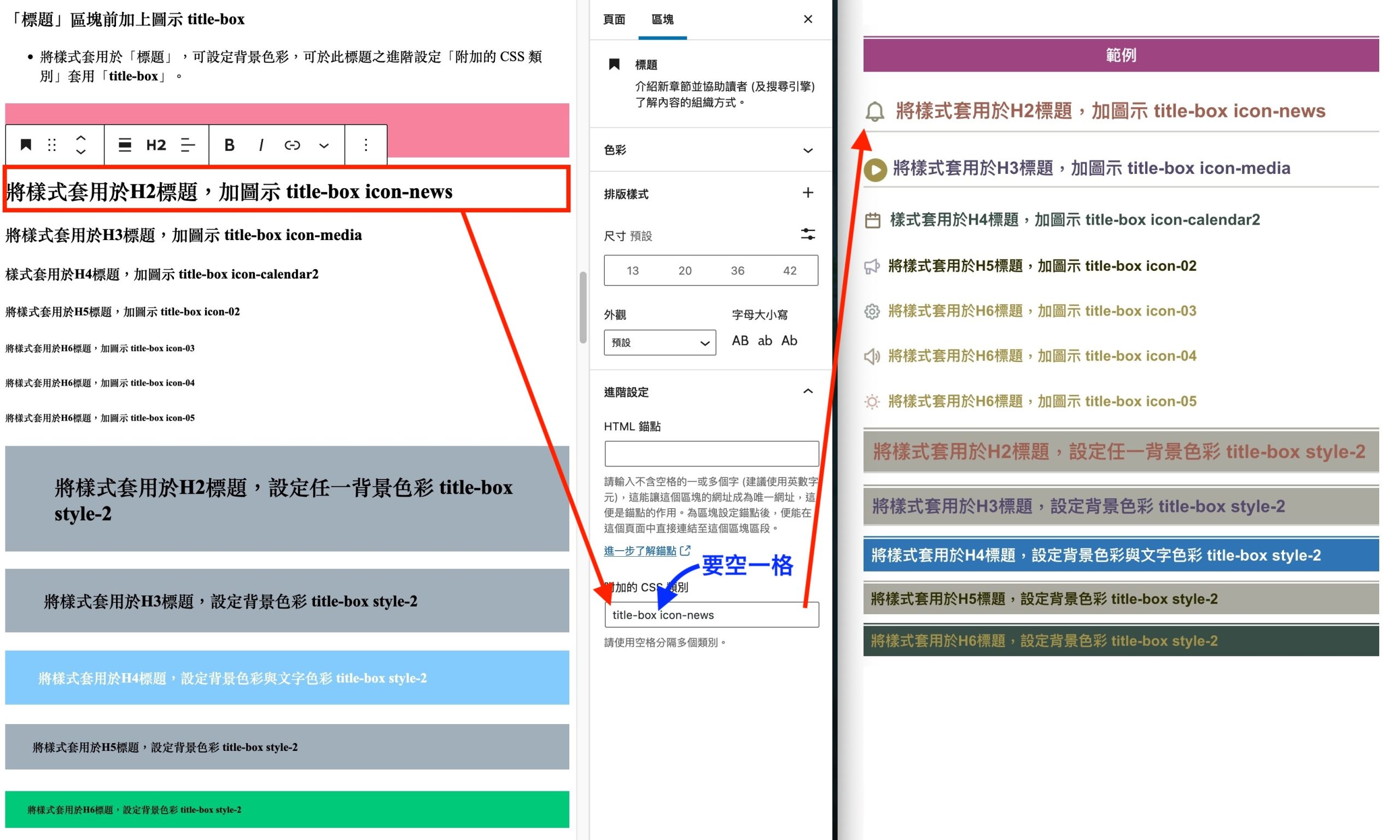Open the block alignment control in toolbar
Screen dimensions: 1400x840
click(x=125, y=145)
